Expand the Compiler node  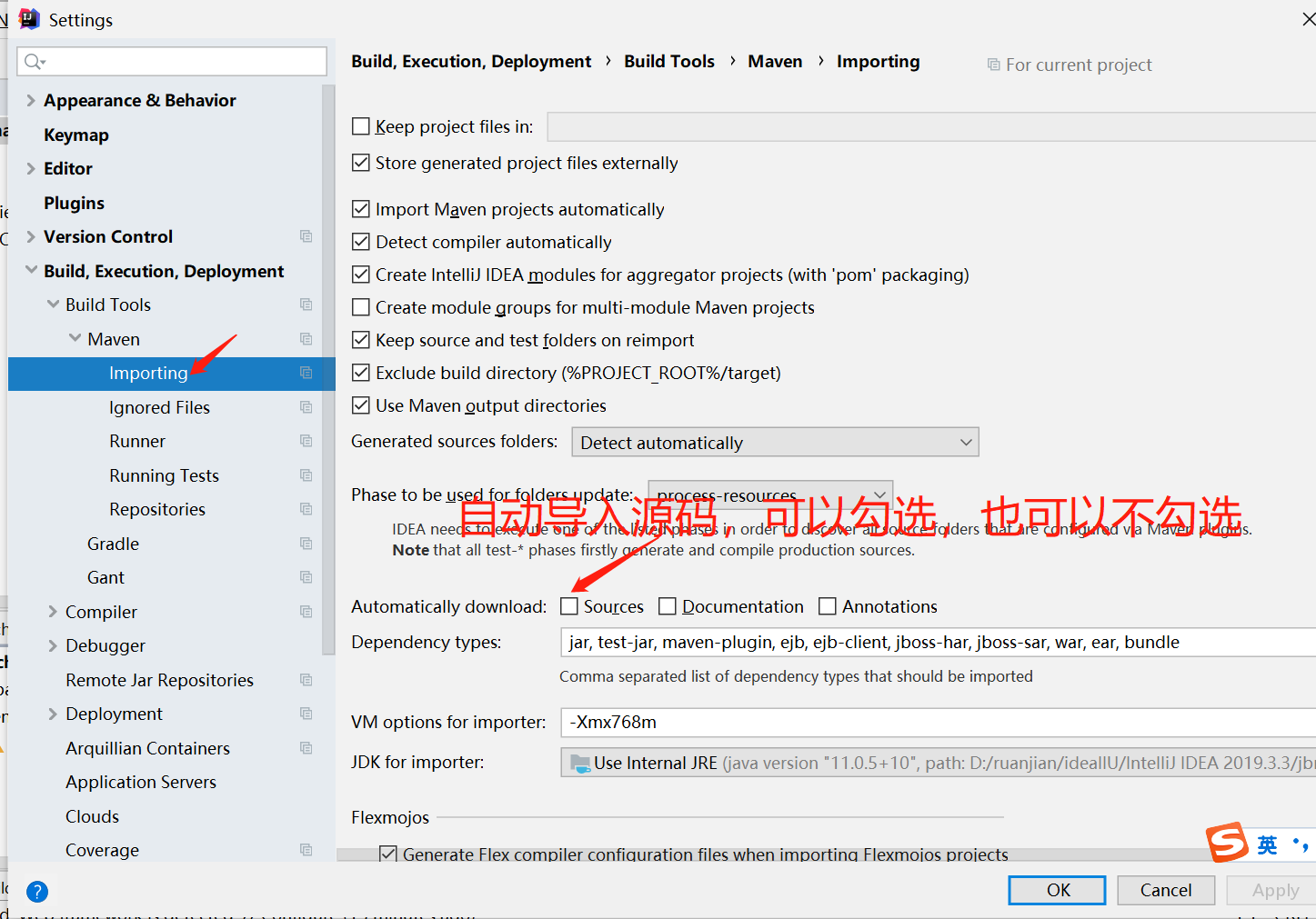point(53,612)
